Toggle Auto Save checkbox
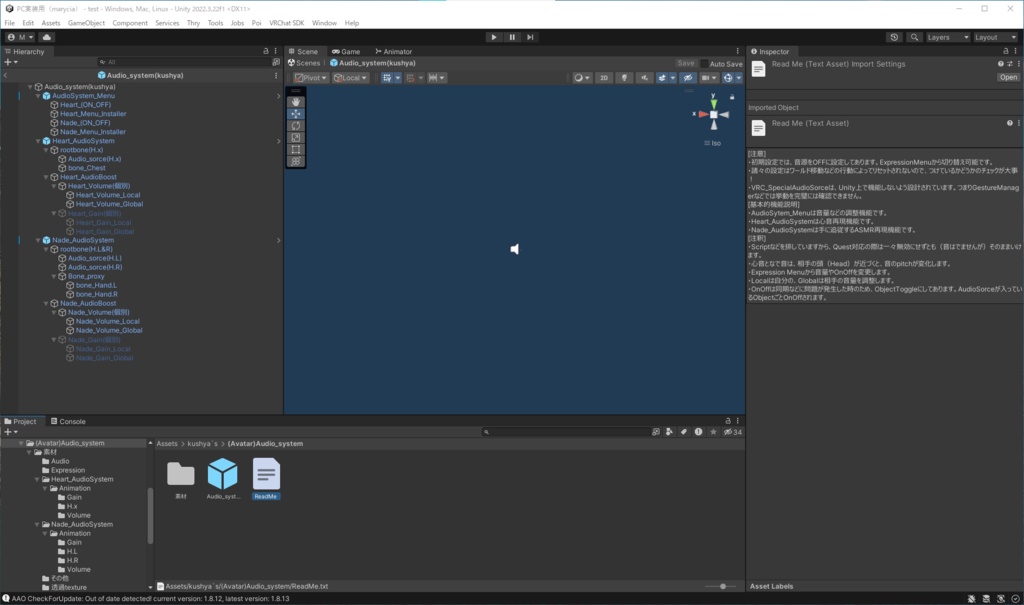The width and height of the screenshot is (1024, 605). point(704,64)
